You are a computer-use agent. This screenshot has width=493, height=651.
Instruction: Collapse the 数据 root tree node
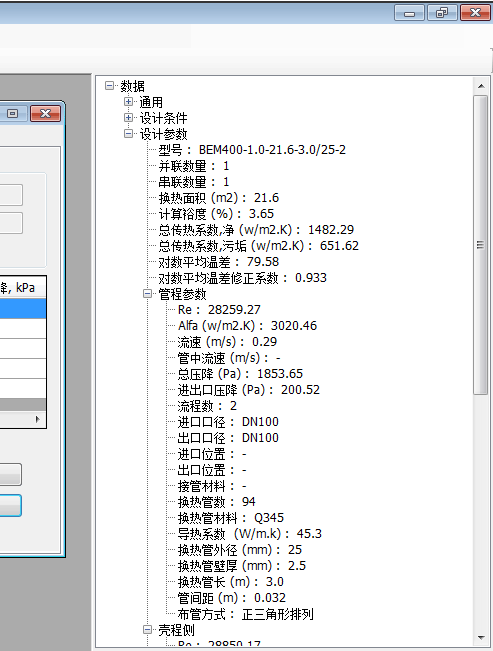coord(109,86)
